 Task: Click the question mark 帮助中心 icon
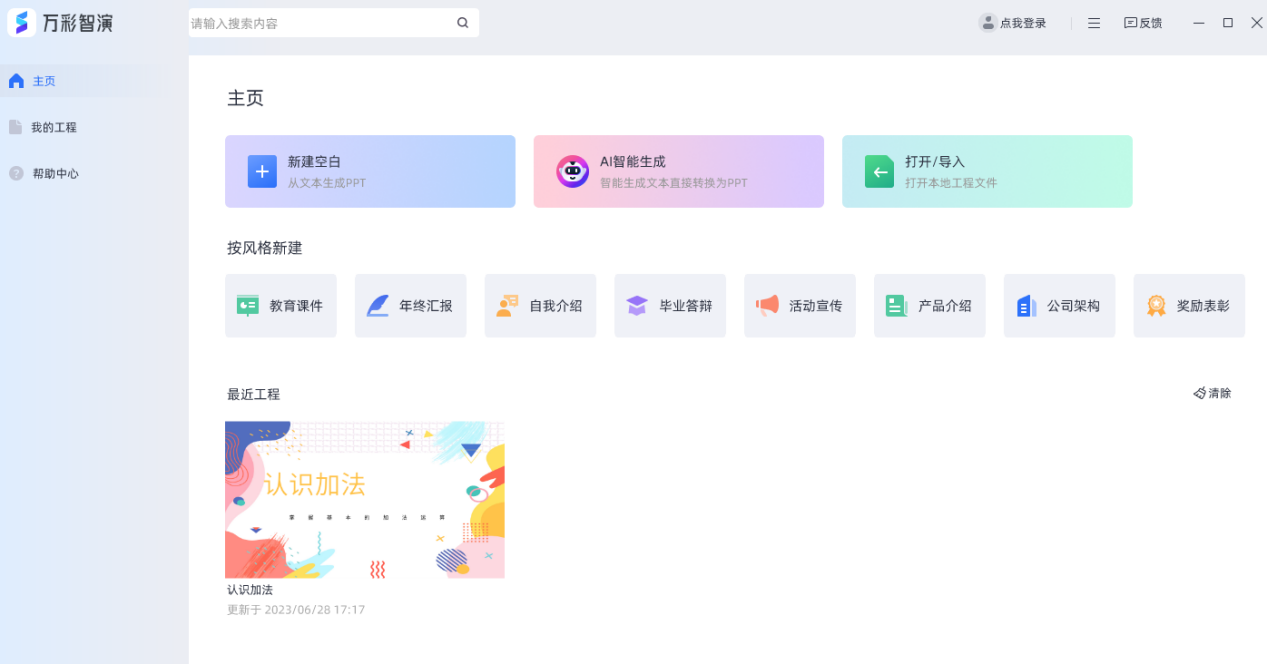(16, 173)
